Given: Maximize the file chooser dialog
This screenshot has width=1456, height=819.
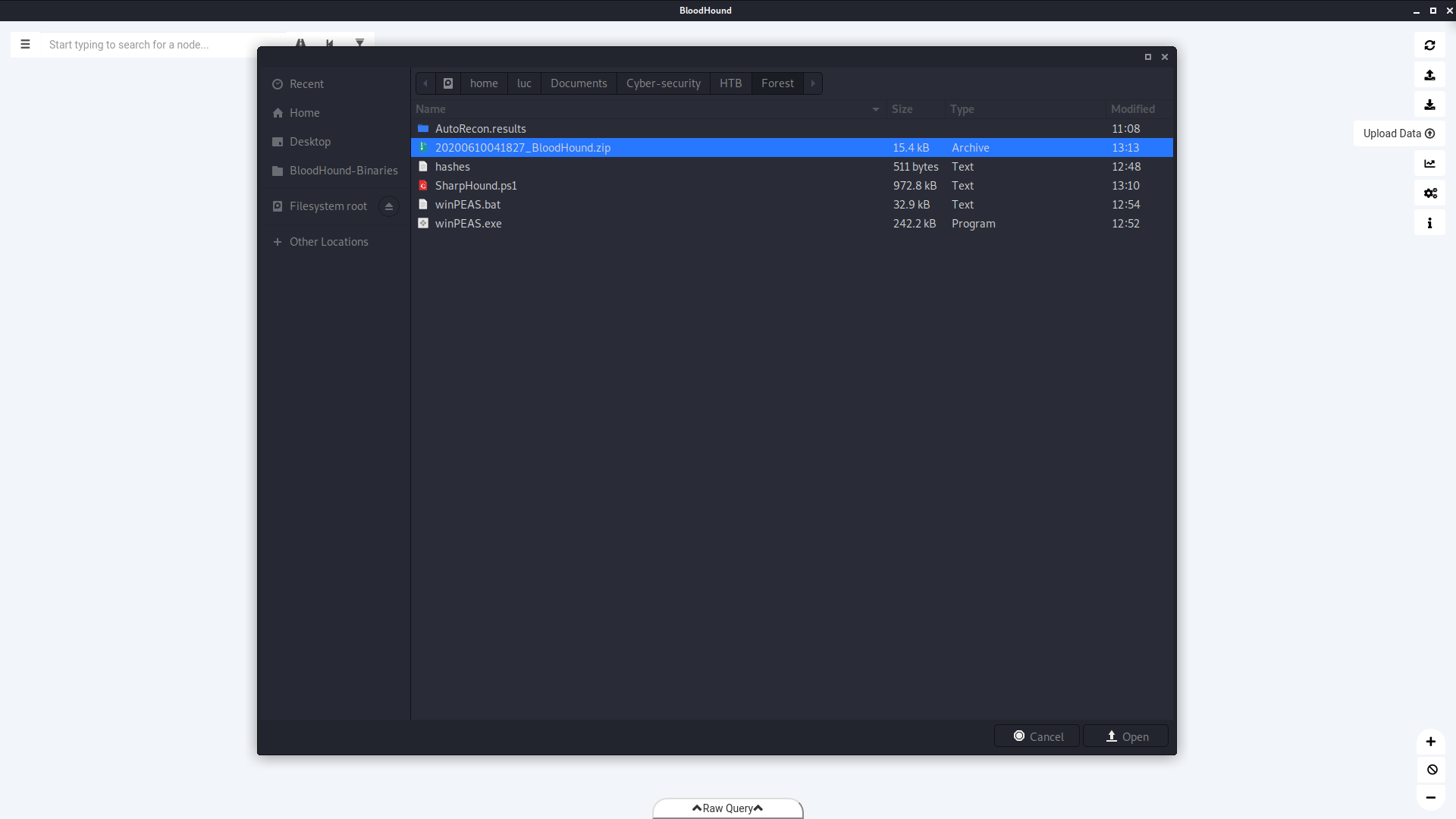Looking at the screenshot, I should pyautogui.click(x=1148, y=57).
